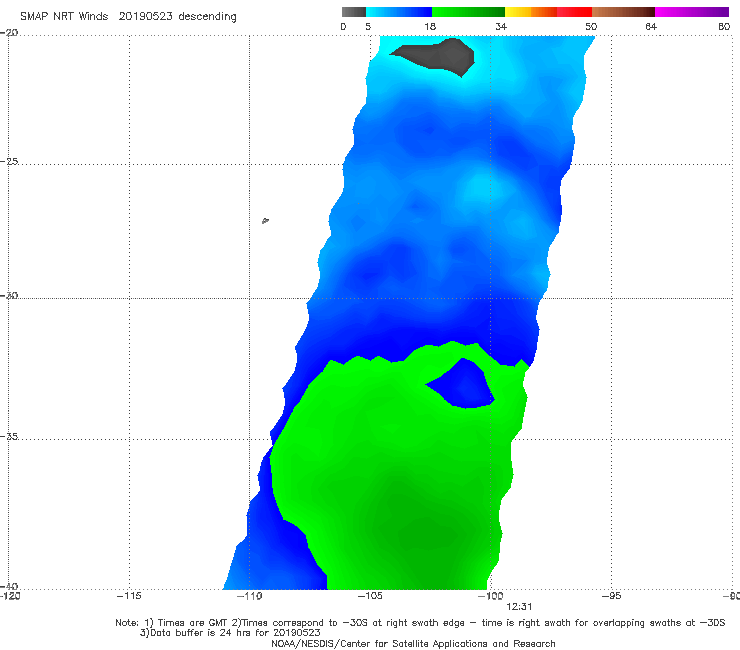The image size is (740, 650).
Task: Click the green segment of the color bar
Action: pos(468,12)
